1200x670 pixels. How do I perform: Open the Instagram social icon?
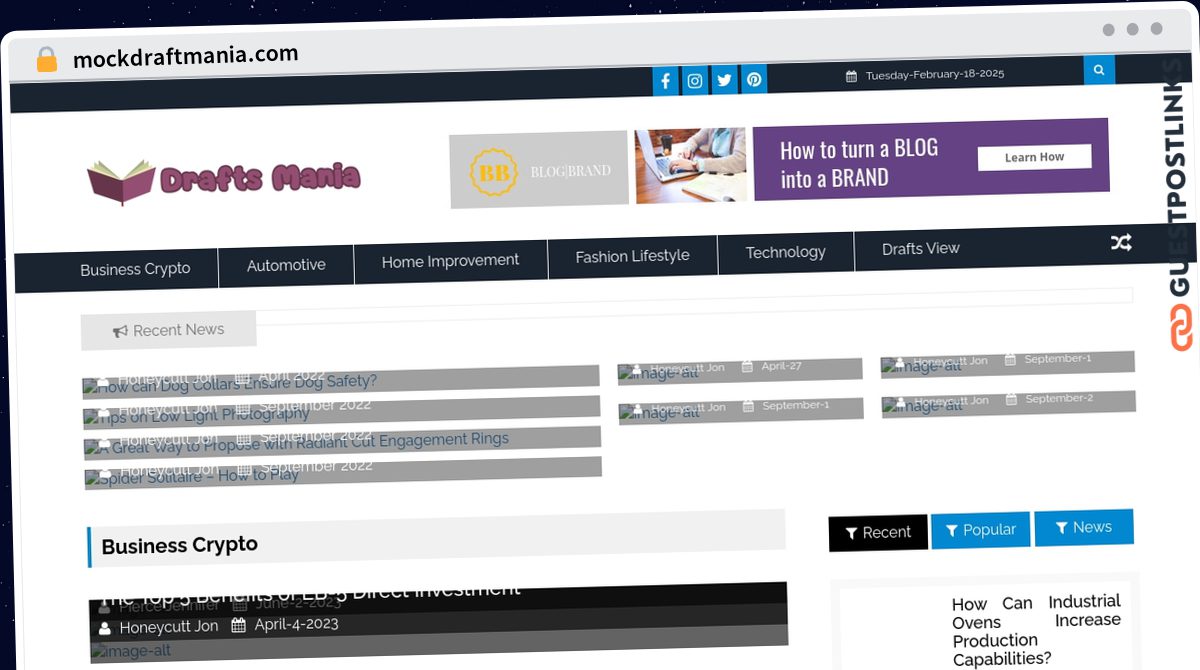tap(695, 81)
